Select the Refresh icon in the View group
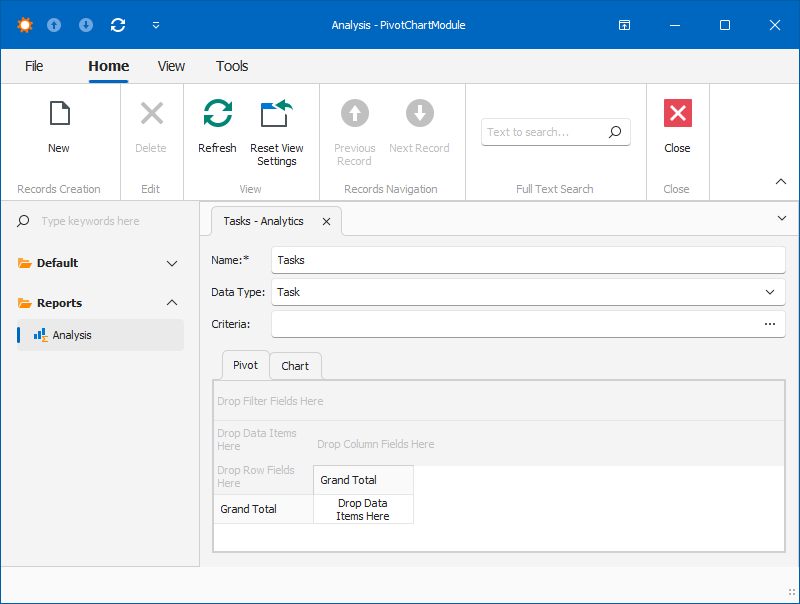Image resolution: width=800 pixels, height=604 pixels. tap(217, 113)
